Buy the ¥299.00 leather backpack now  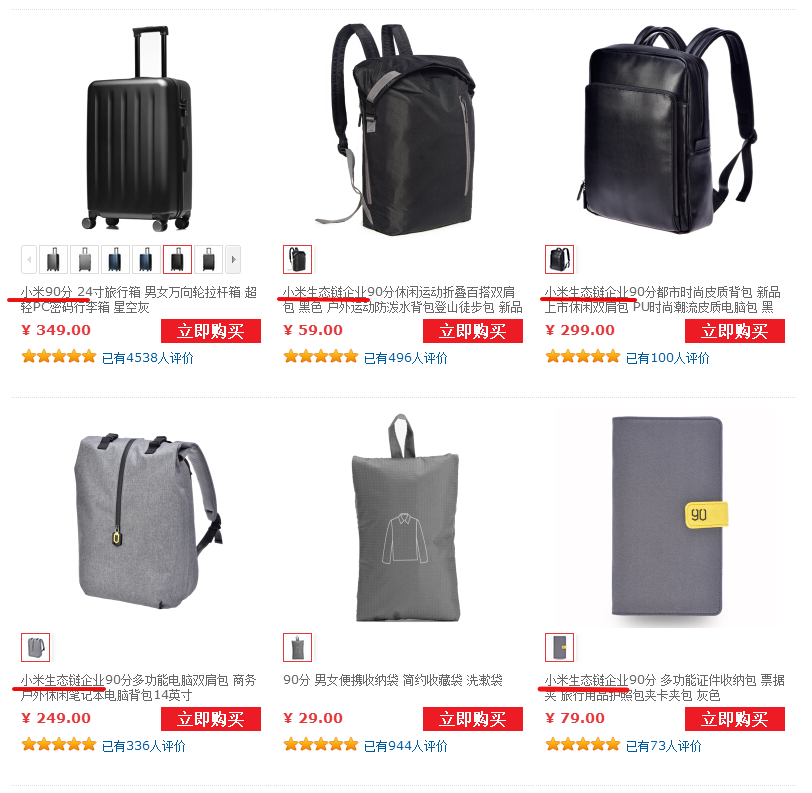(735, 331)
